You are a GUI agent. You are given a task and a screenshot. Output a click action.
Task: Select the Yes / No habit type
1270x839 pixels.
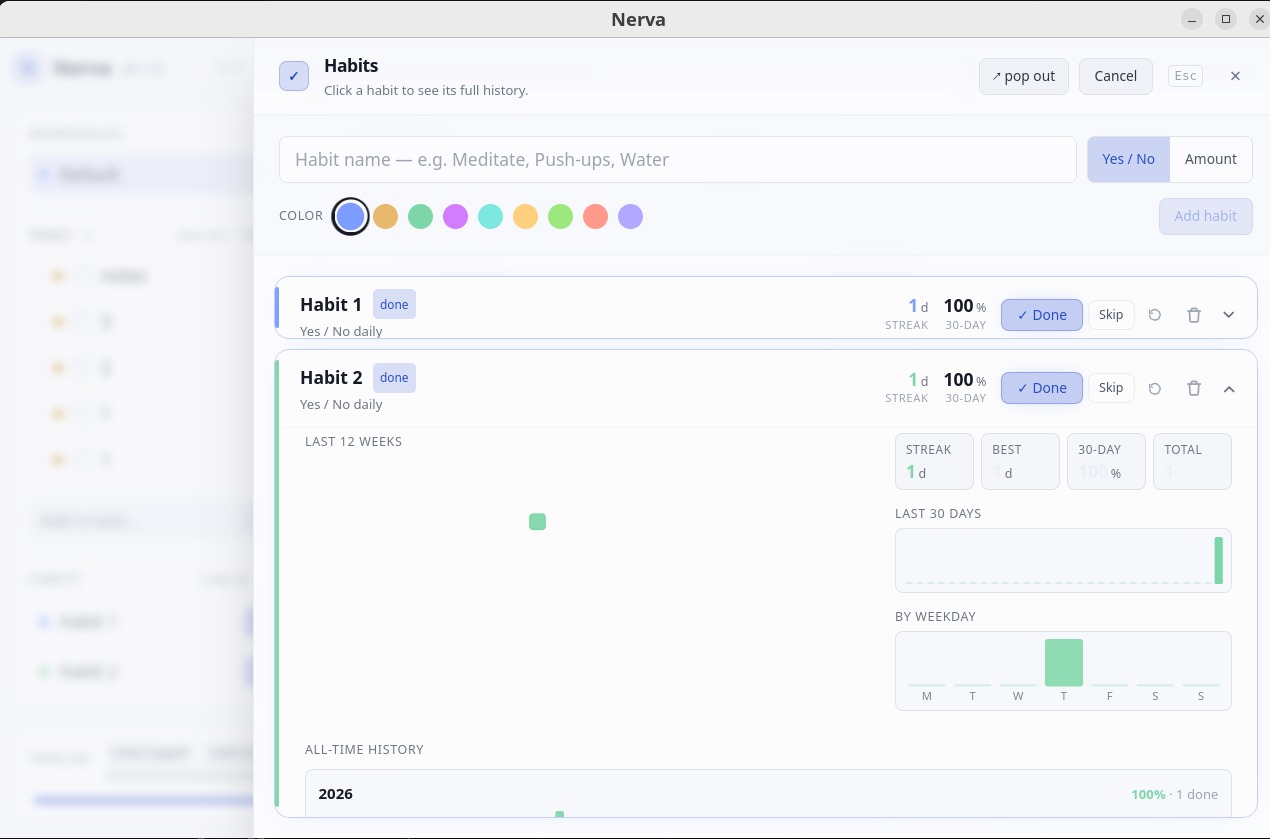(x=1129, y=159)
